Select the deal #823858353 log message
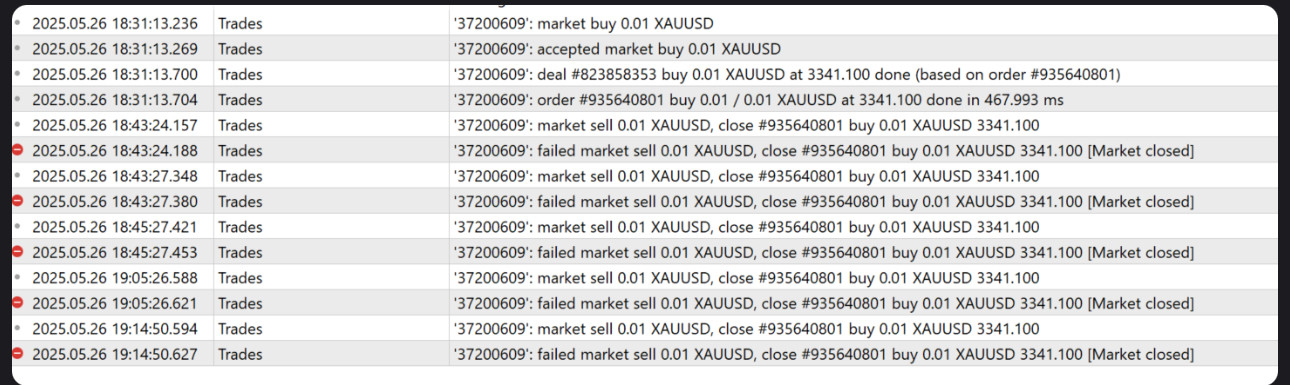The height and width of the screenshot is (385, 1290). tap(786, 74)
